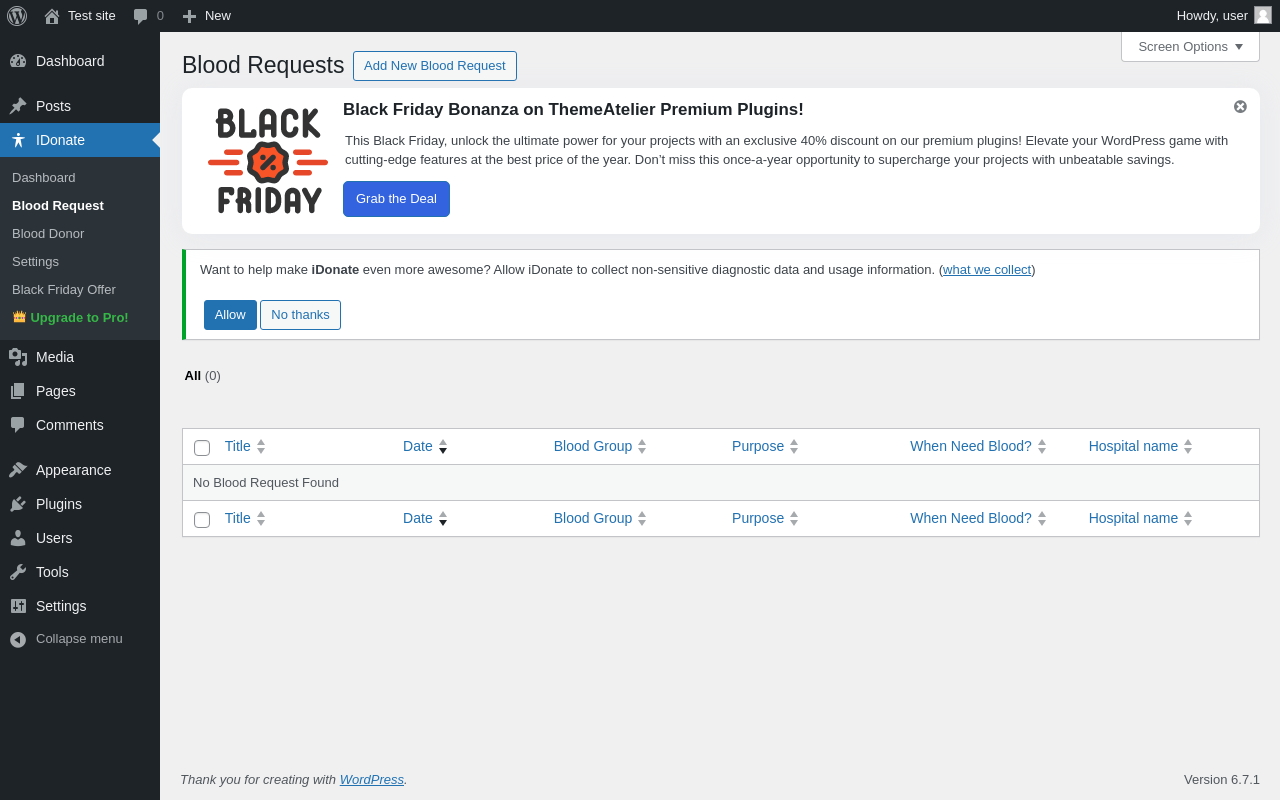This screenshot has width=1280, height=800.
Task: Click the Plugins plug icon
Action: (18, 504)
